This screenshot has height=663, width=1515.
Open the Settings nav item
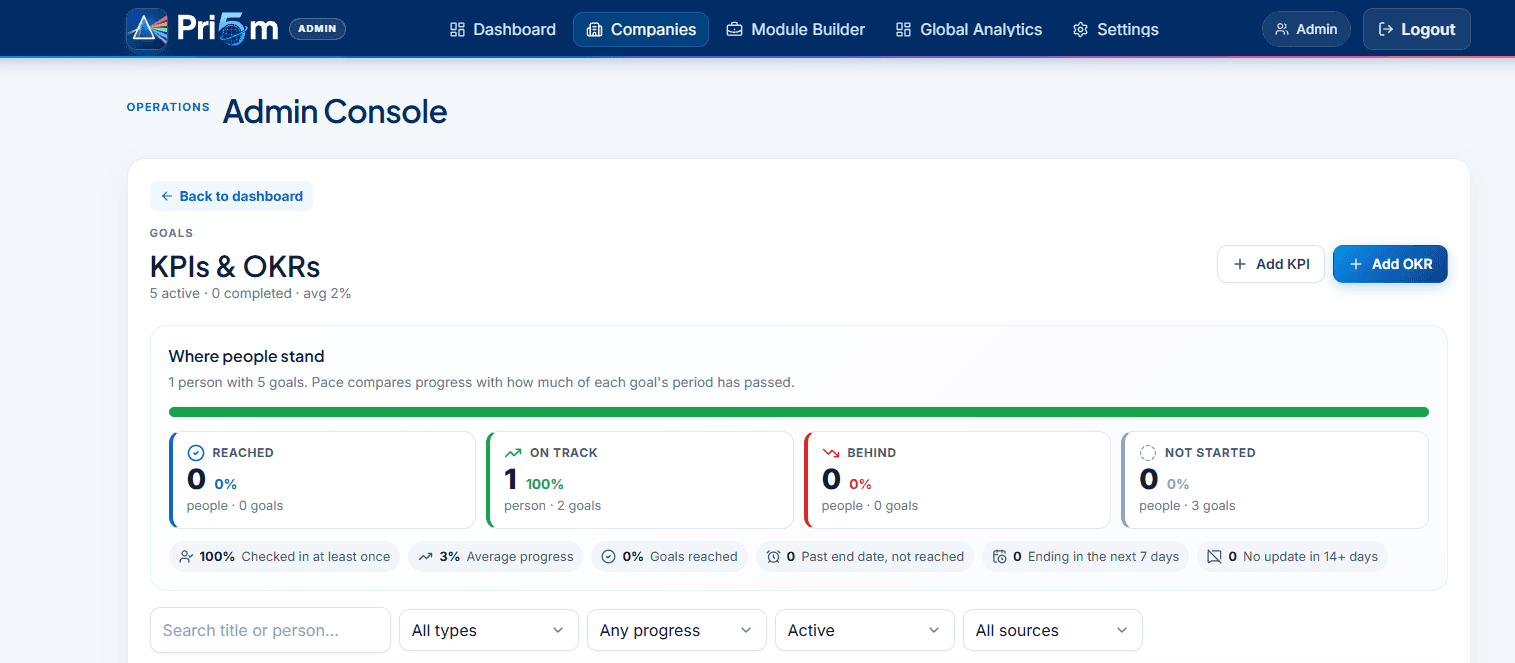[x=1116, y=30]
